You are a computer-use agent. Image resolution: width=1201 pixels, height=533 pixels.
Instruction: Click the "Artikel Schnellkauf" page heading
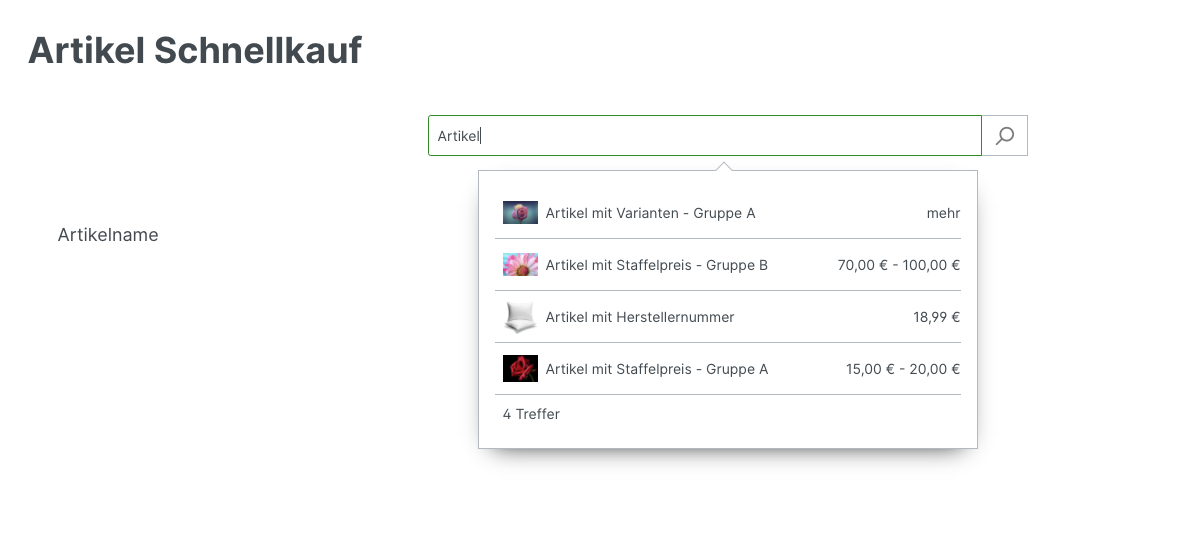195,50
